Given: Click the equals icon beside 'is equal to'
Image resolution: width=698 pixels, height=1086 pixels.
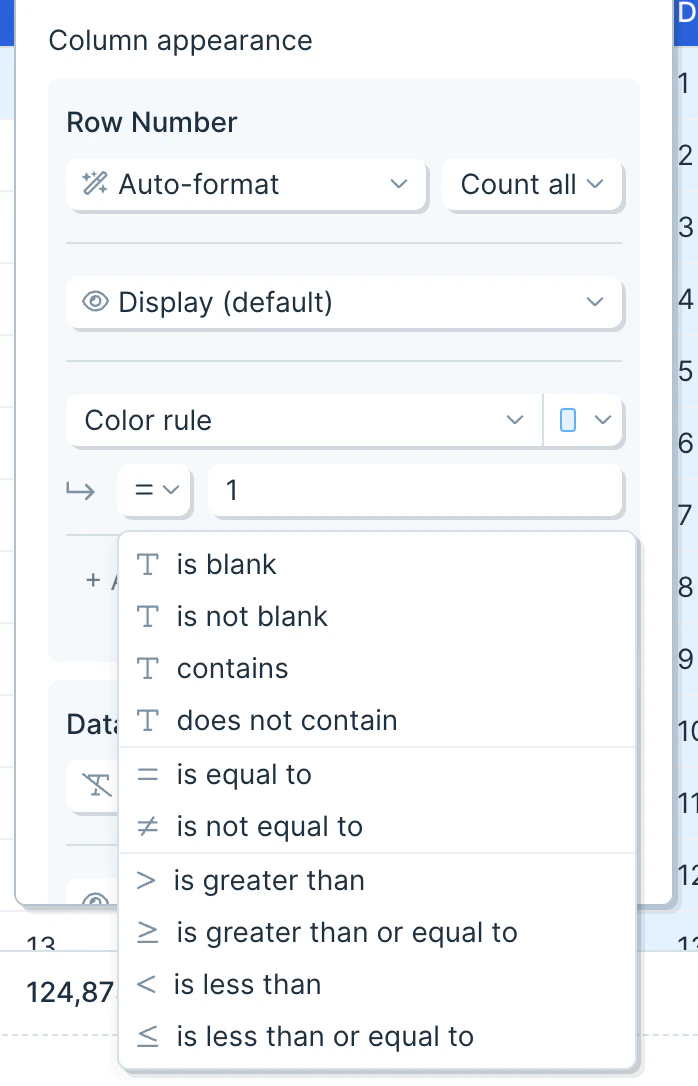Looking at the screenshot, I should pyautogui.click(x=148, y=775).
